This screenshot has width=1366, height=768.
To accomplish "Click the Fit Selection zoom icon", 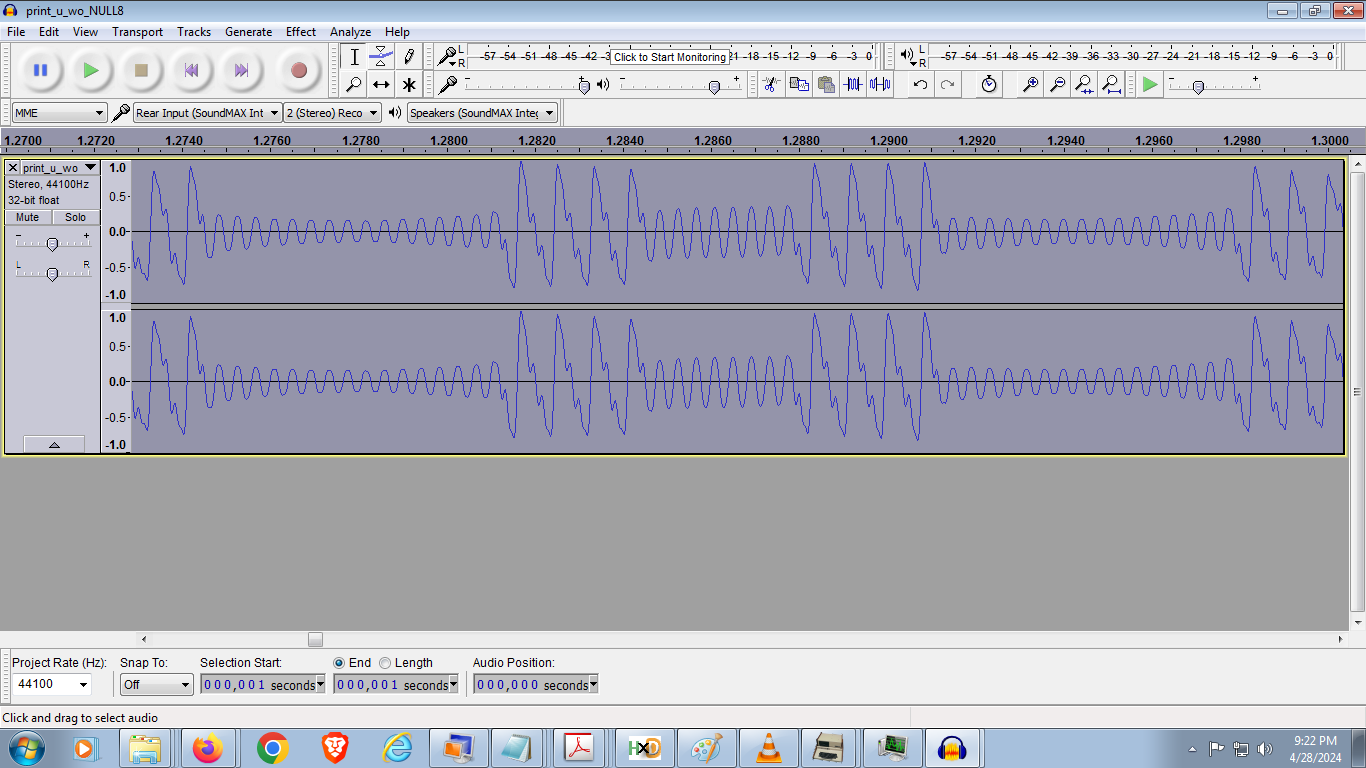I will [x=1084, y=84].
